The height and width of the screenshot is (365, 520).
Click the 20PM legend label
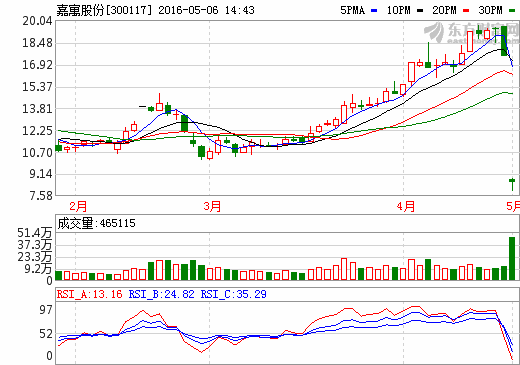(444, 10)
